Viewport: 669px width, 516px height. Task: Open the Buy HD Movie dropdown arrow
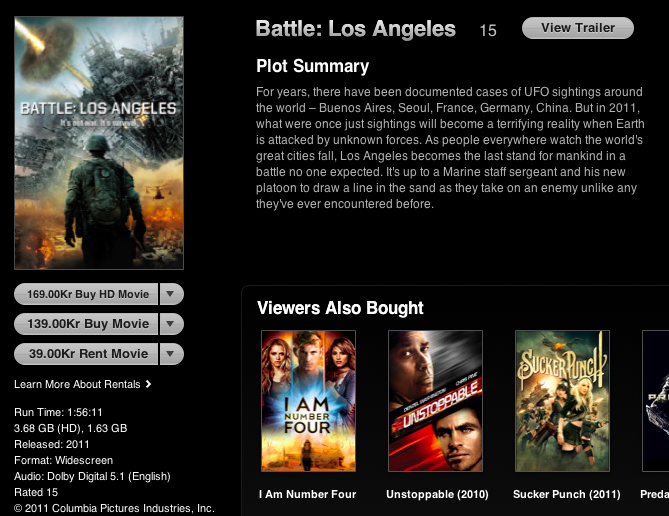point(171,294)
